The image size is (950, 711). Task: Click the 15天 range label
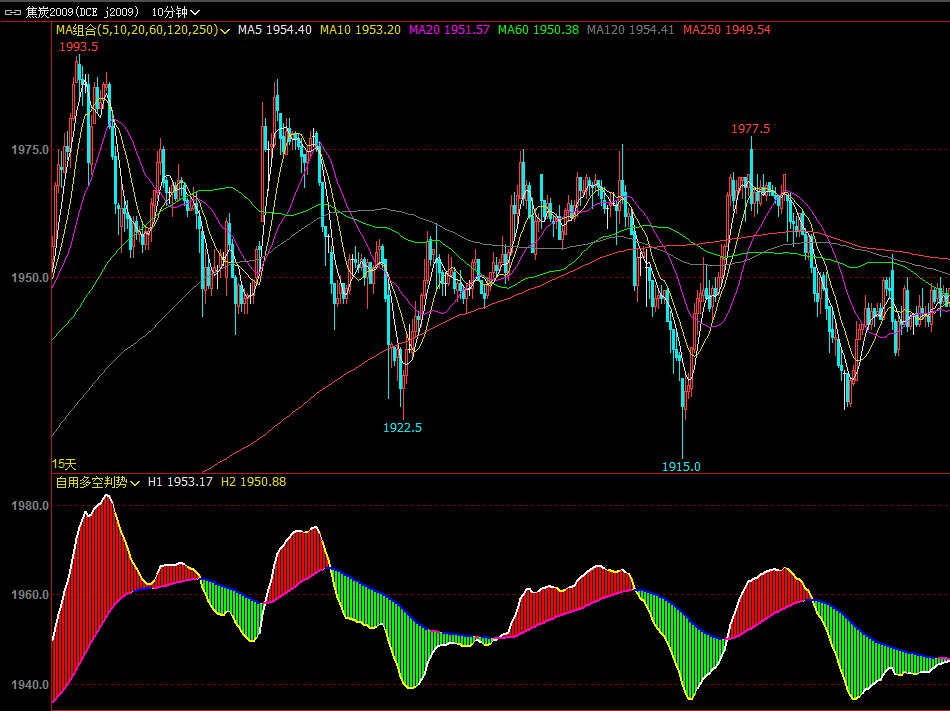point(64,464)
